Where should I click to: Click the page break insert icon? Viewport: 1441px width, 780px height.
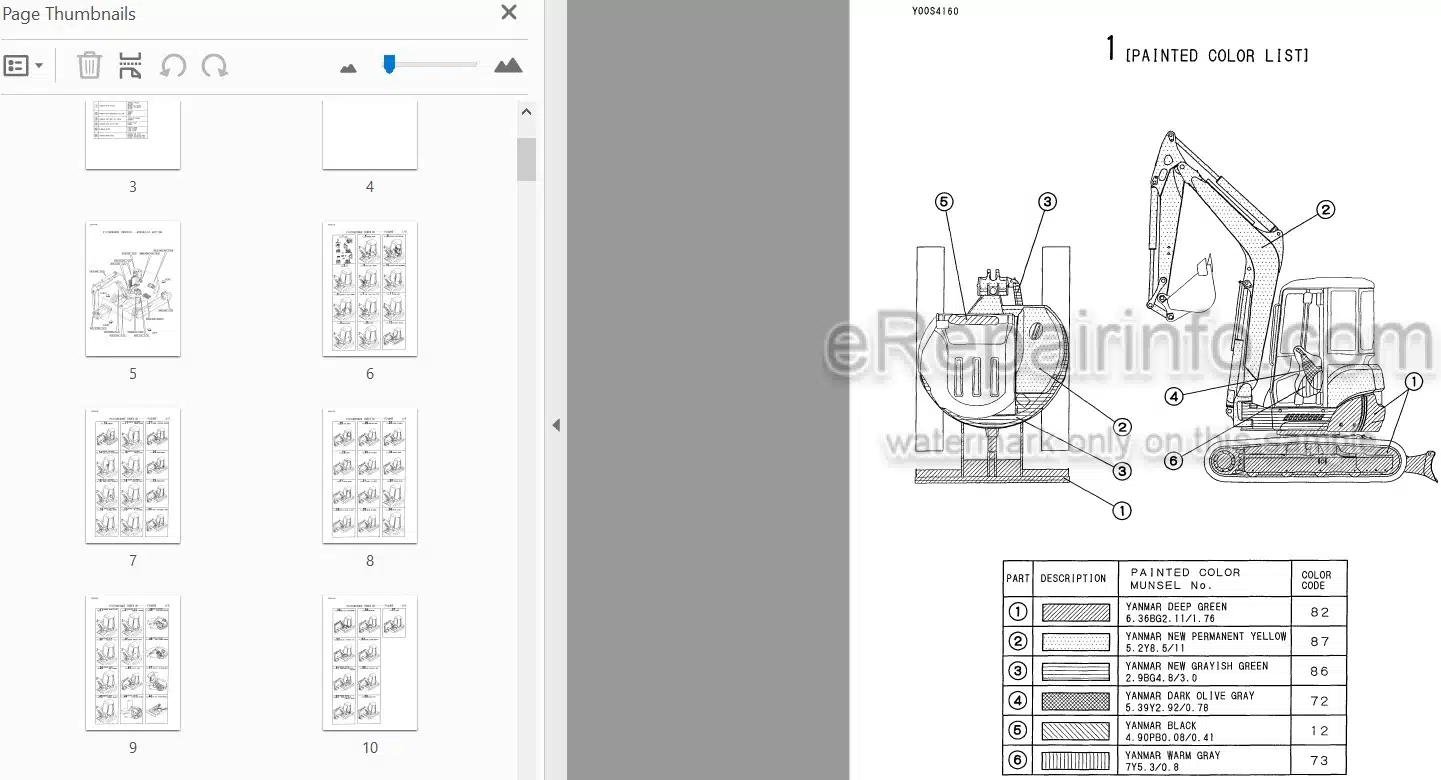[130, 66]
